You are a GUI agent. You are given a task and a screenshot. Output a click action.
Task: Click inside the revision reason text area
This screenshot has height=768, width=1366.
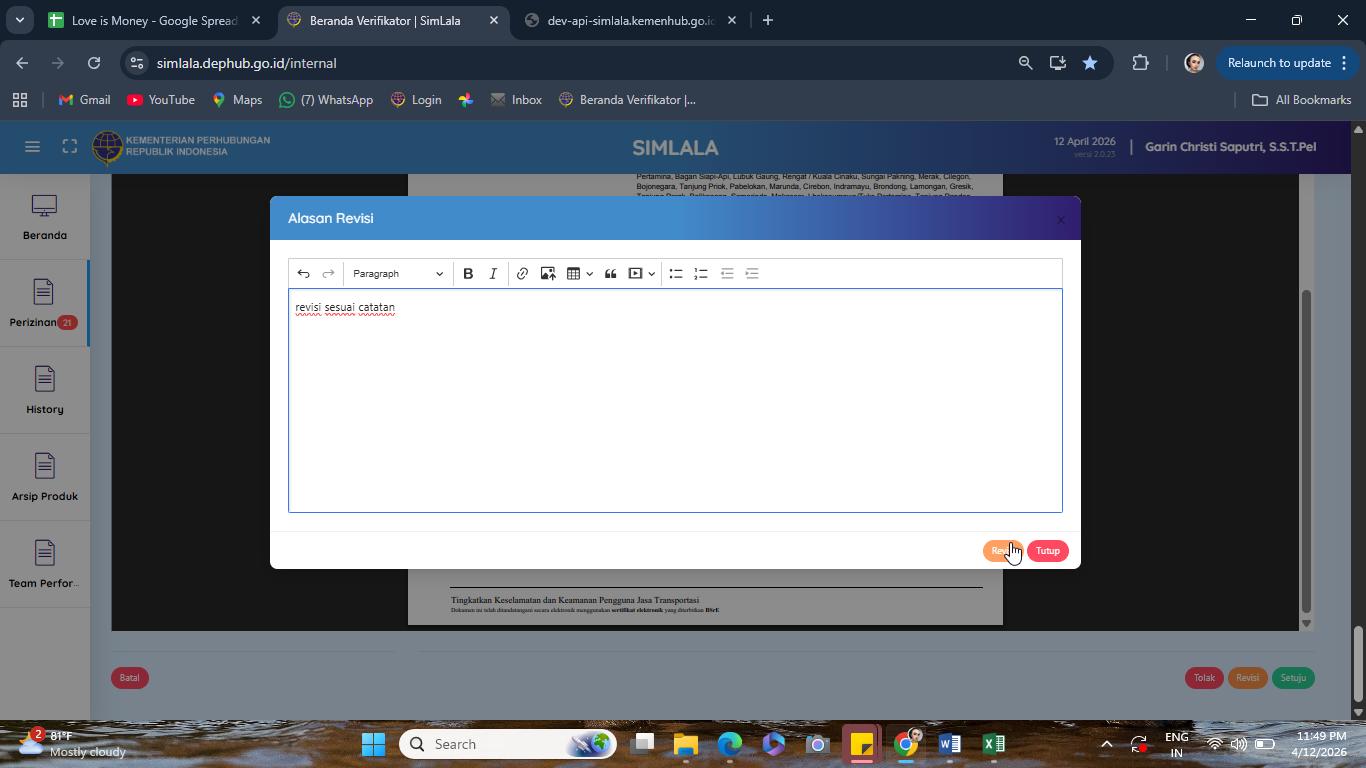[675, 401]
